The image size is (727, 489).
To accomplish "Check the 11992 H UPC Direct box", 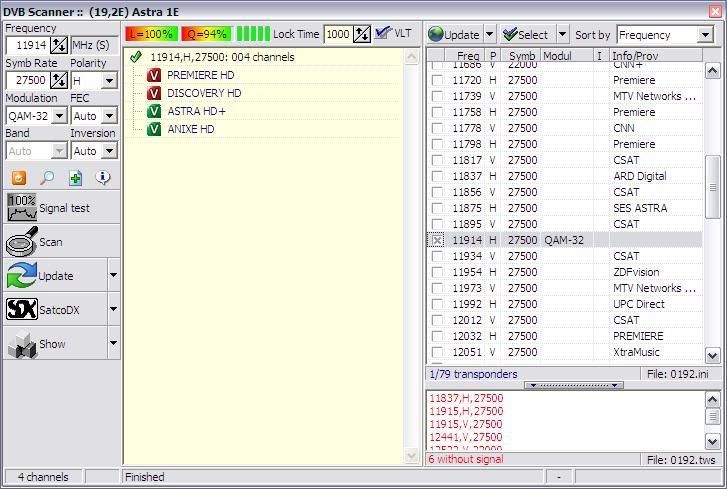I will click(x=437, y=304).
